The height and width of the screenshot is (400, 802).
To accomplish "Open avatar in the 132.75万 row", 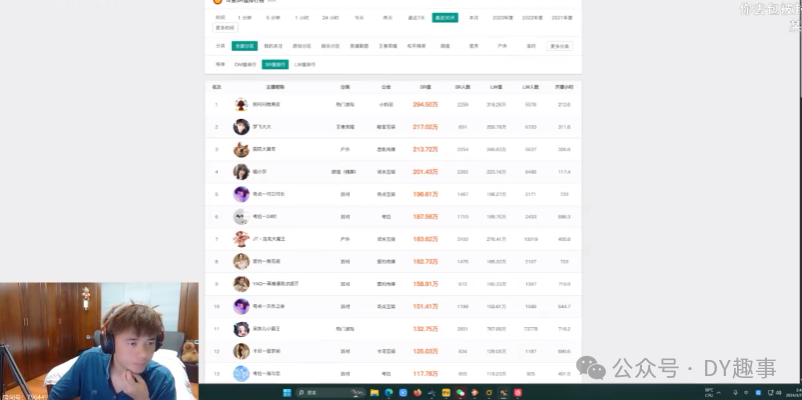I will point(241,329).
